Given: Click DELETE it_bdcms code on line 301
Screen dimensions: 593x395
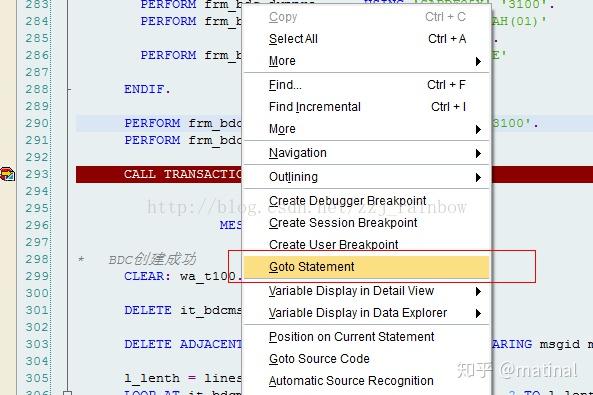Looking at the screenshot, I should pyautogui.click(x=183, y=311).
